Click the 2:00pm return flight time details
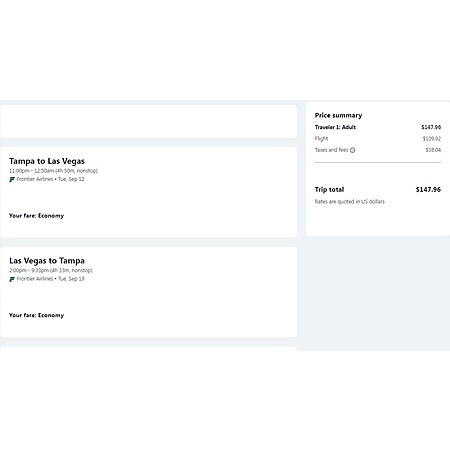This screenshot has width=450, height=450. pyautogui.click(x=51, y=270)
